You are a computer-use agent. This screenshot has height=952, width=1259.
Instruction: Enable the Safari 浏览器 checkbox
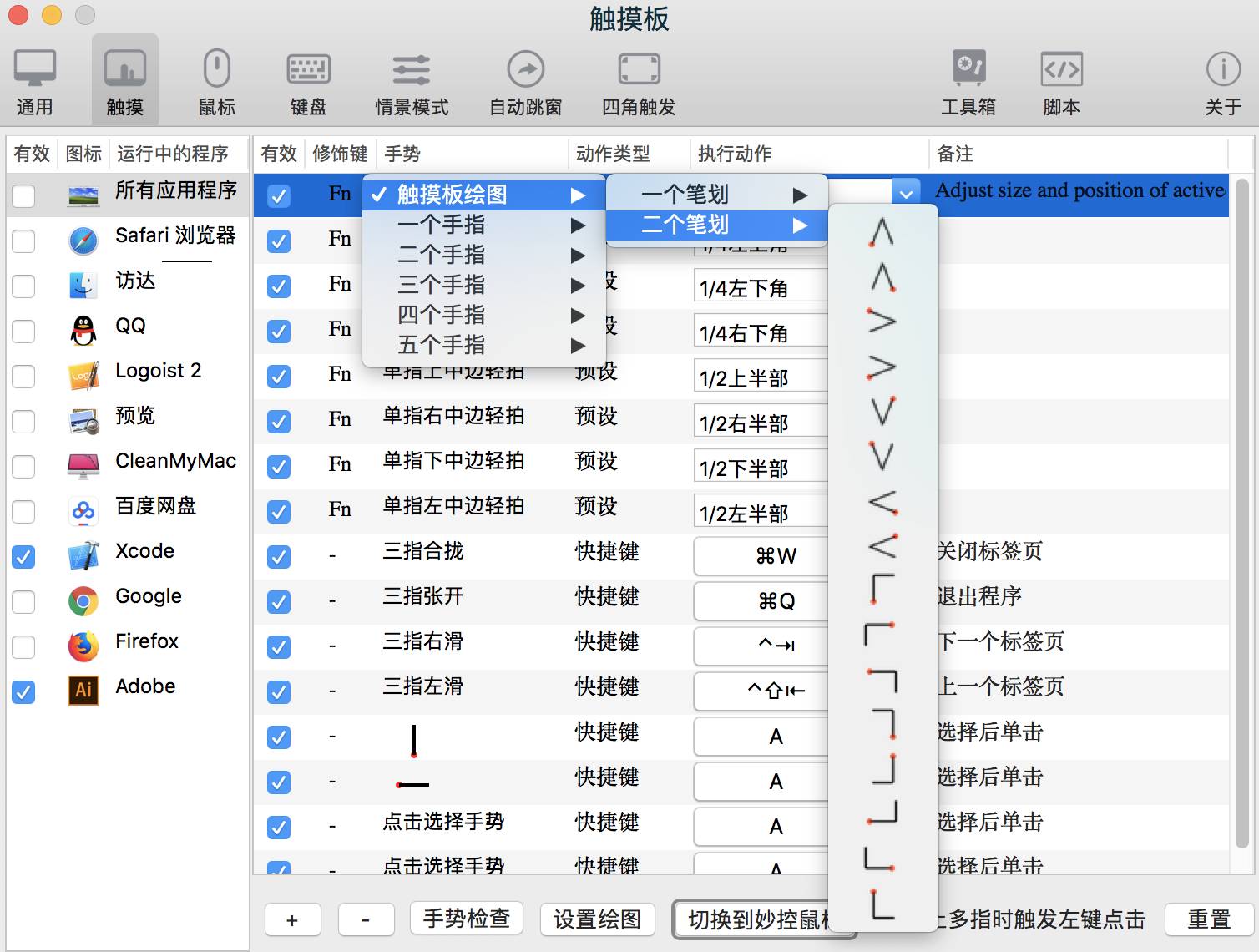coord(23,241)
